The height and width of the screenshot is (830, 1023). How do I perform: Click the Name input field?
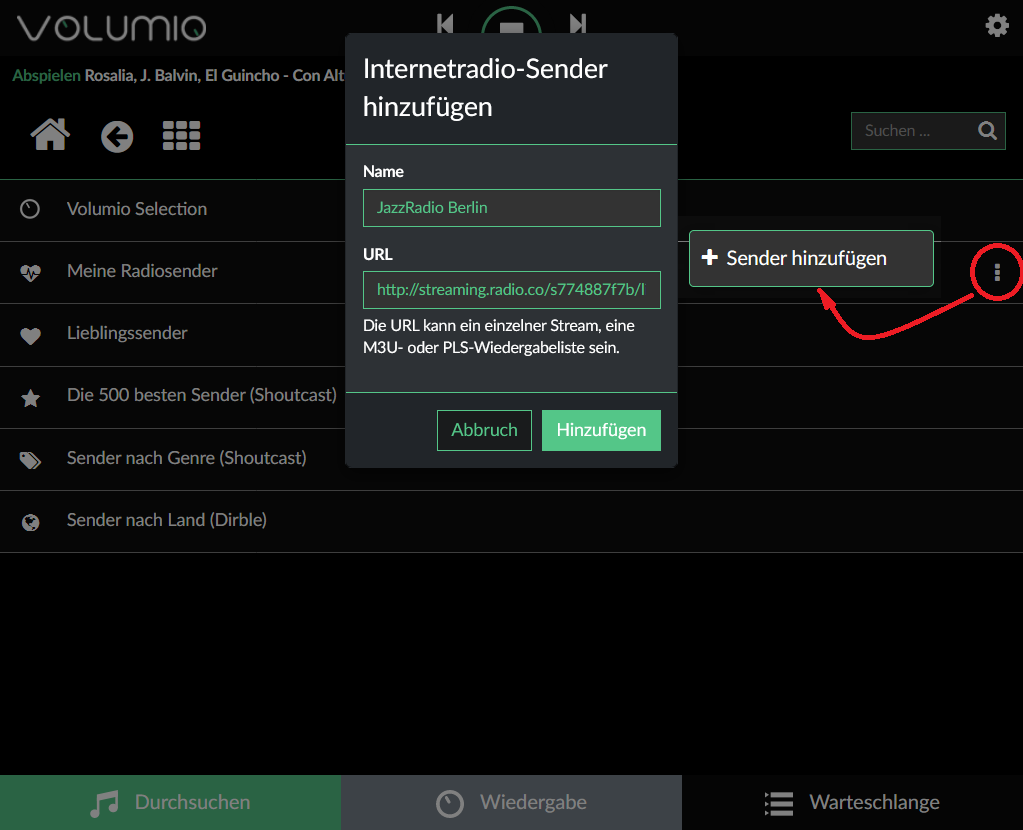point(511,208)
